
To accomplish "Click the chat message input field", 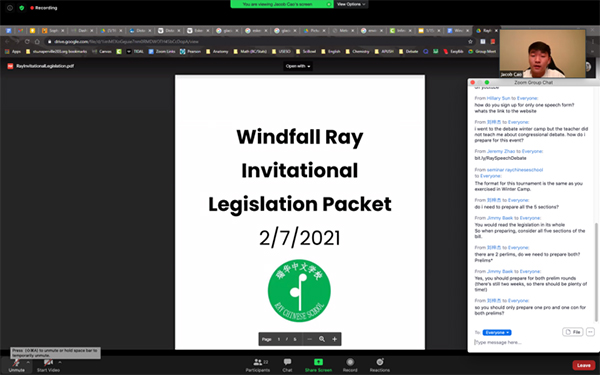I will (x=532, y=342).
